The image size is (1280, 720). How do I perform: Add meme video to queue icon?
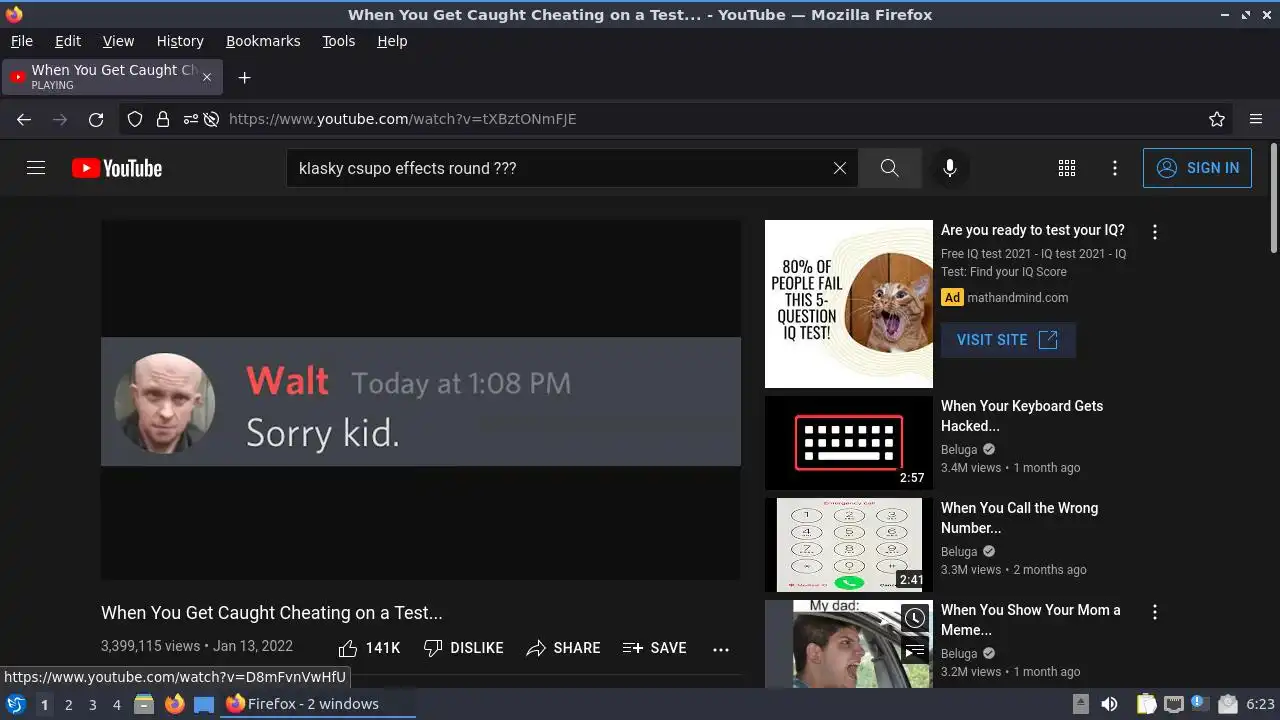click(x=915, y=652)
